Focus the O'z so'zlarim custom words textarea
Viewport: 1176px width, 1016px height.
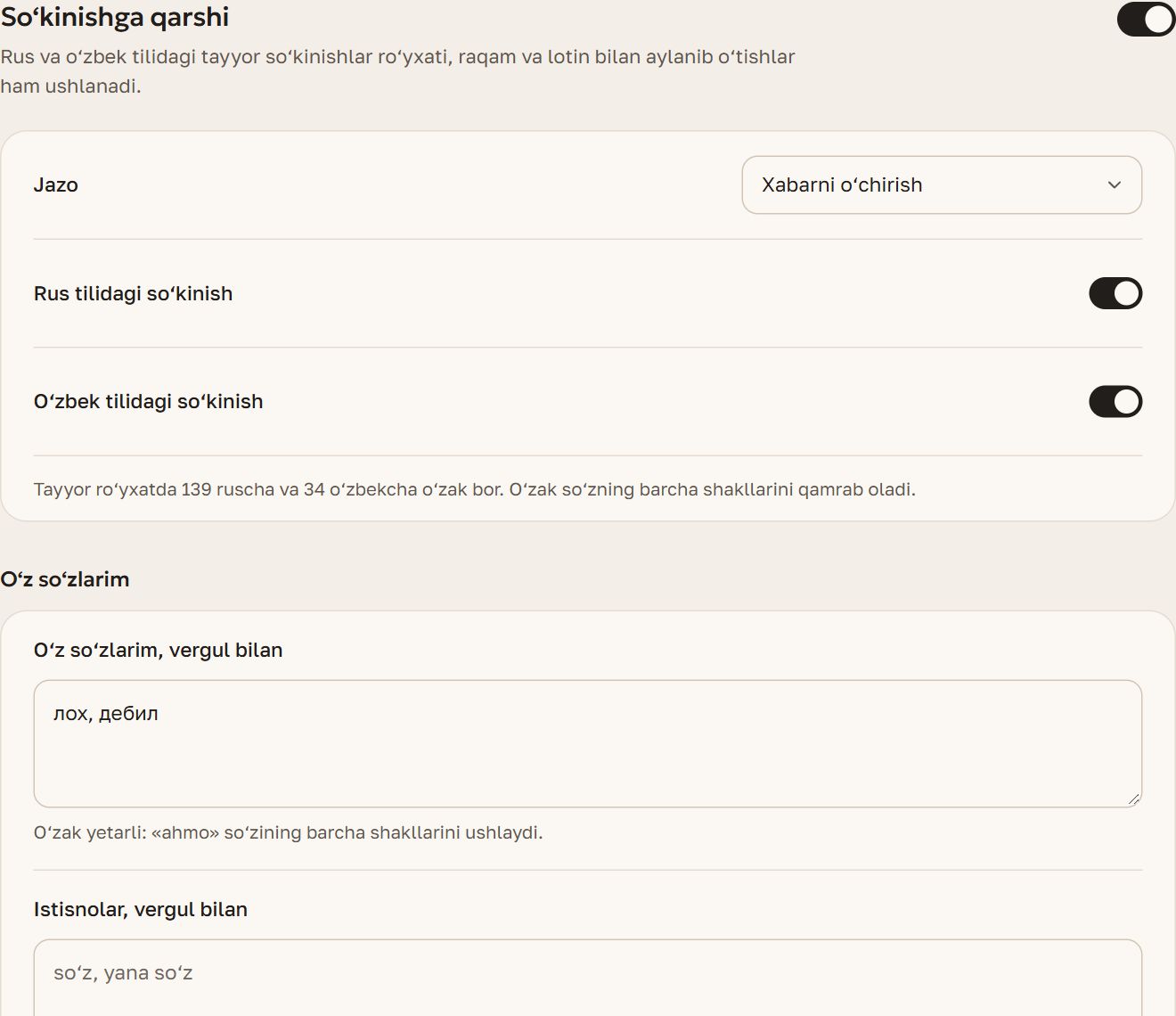pos(588,743)
